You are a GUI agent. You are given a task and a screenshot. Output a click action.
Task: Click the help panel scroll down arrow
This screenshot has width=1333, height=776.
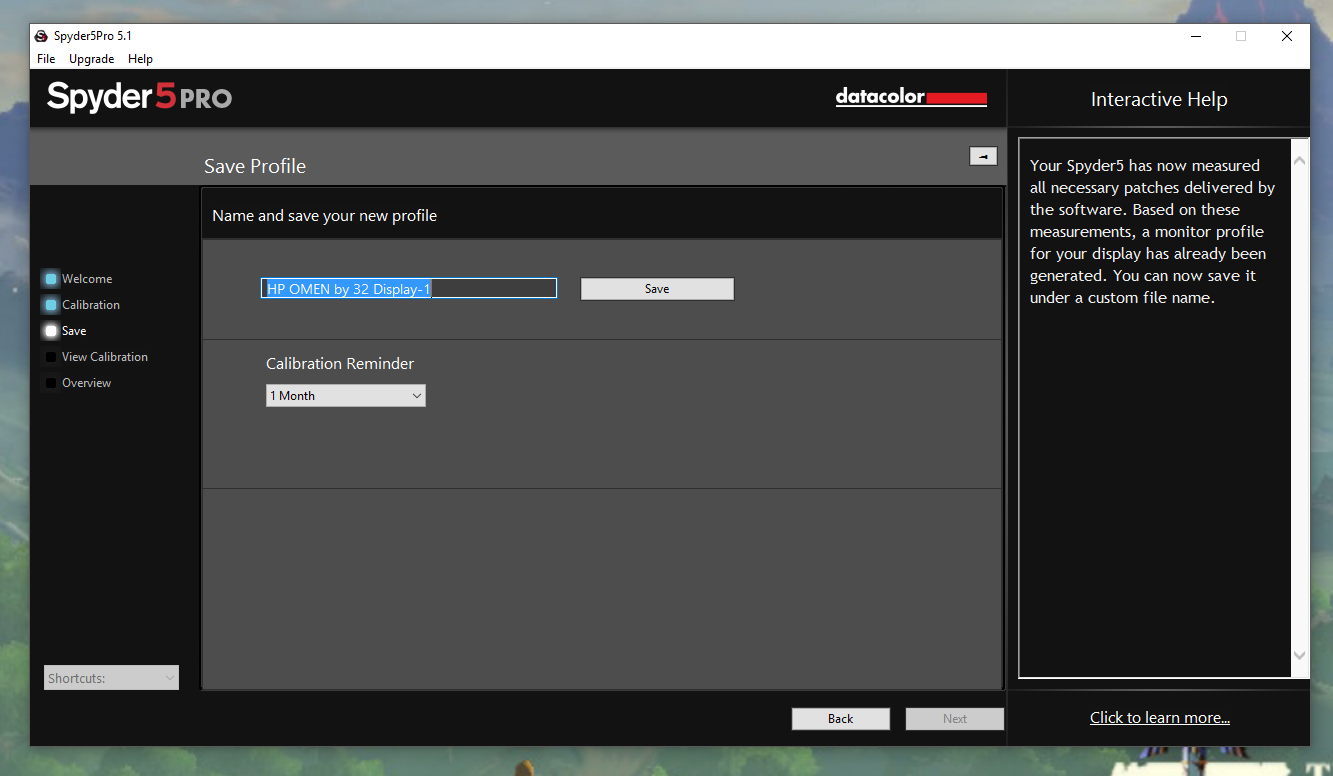coord(1300,656)
